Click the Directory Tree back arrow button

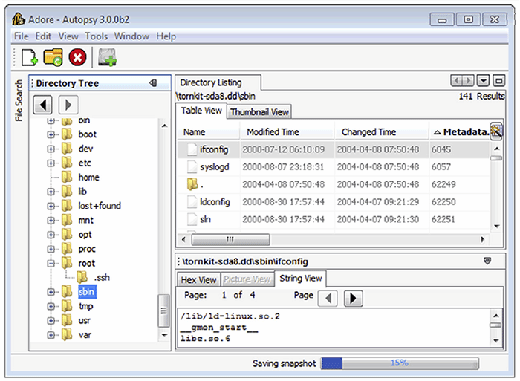43,105
